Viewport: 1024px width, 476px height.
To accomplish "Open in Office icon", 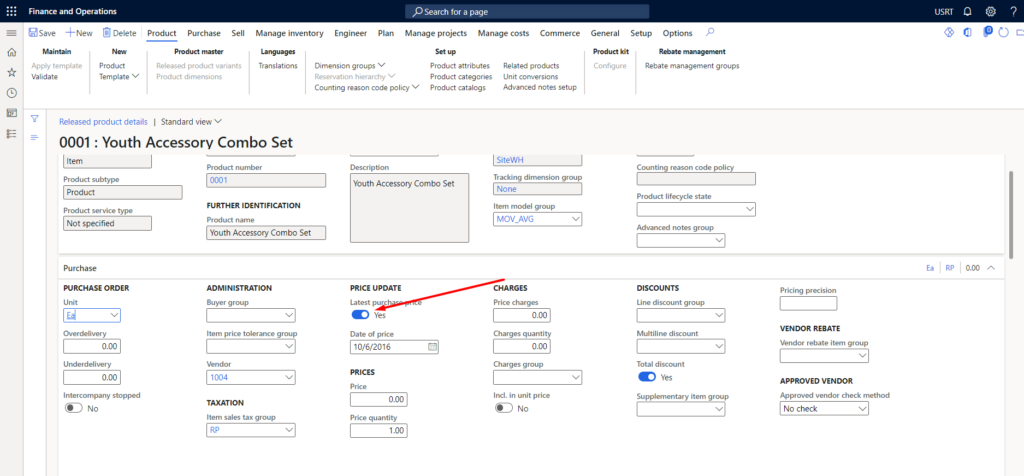I will point(967,33).
